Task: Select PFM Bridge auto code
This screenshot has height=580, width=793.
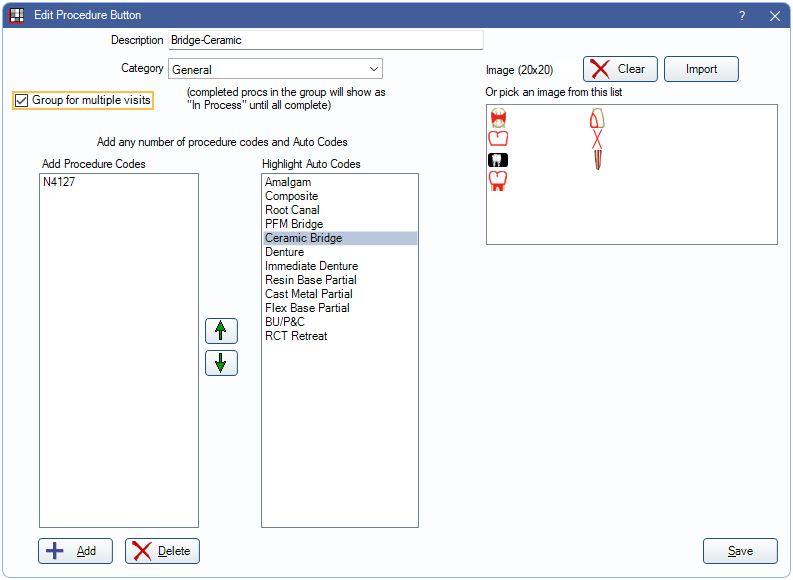Action: pyautogui.click(x=294, y=224)
